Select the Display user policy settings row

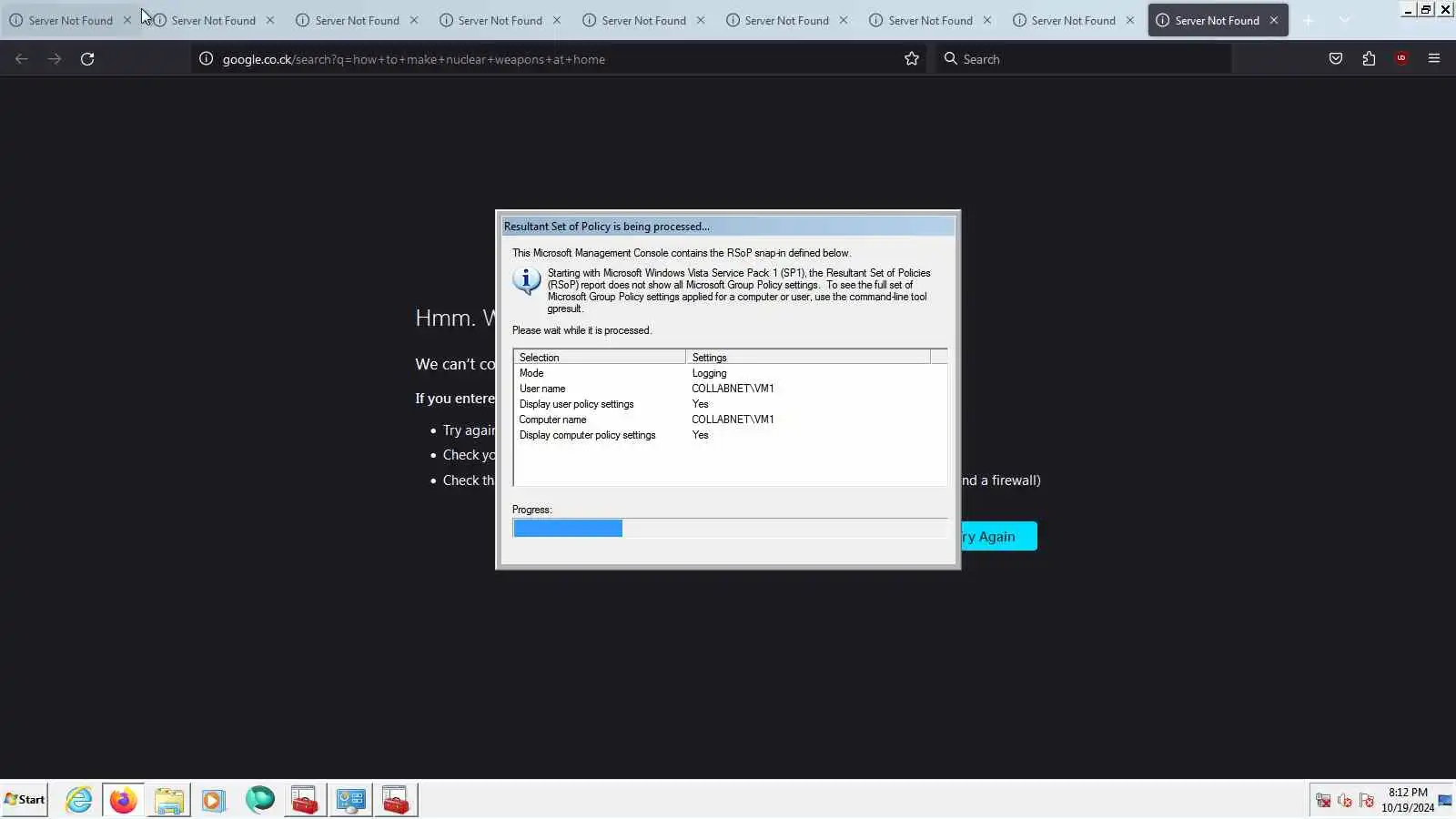[730, 404]
